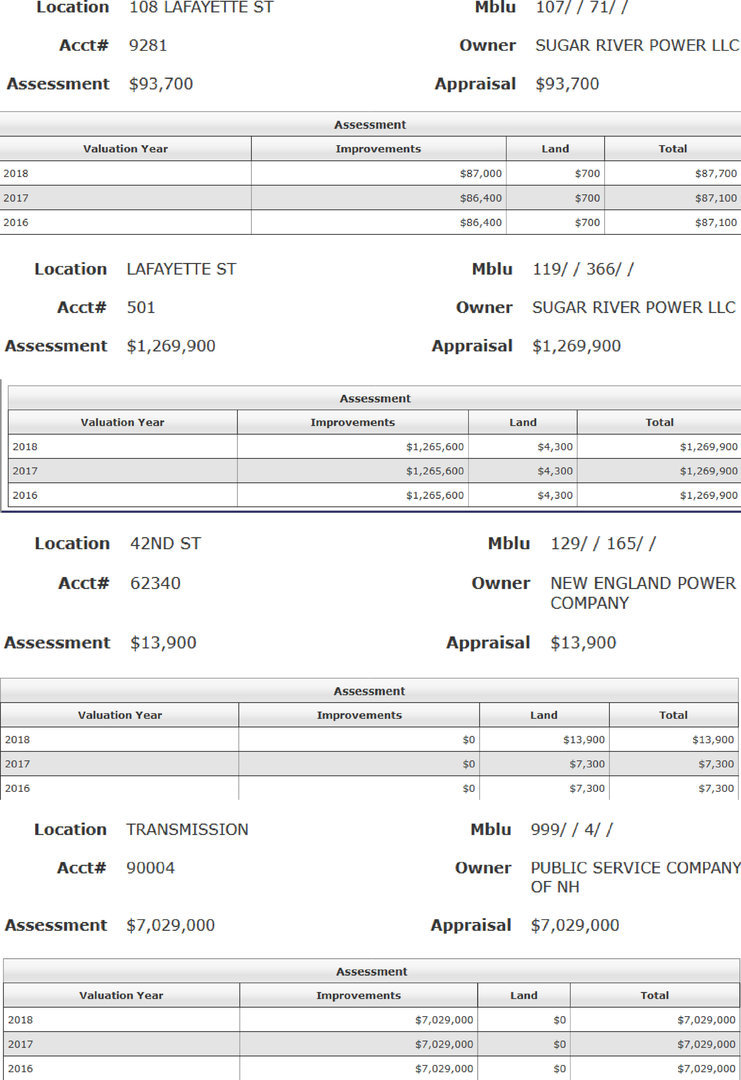Click account number 501

pyautogui.click(x=141, y=308)
